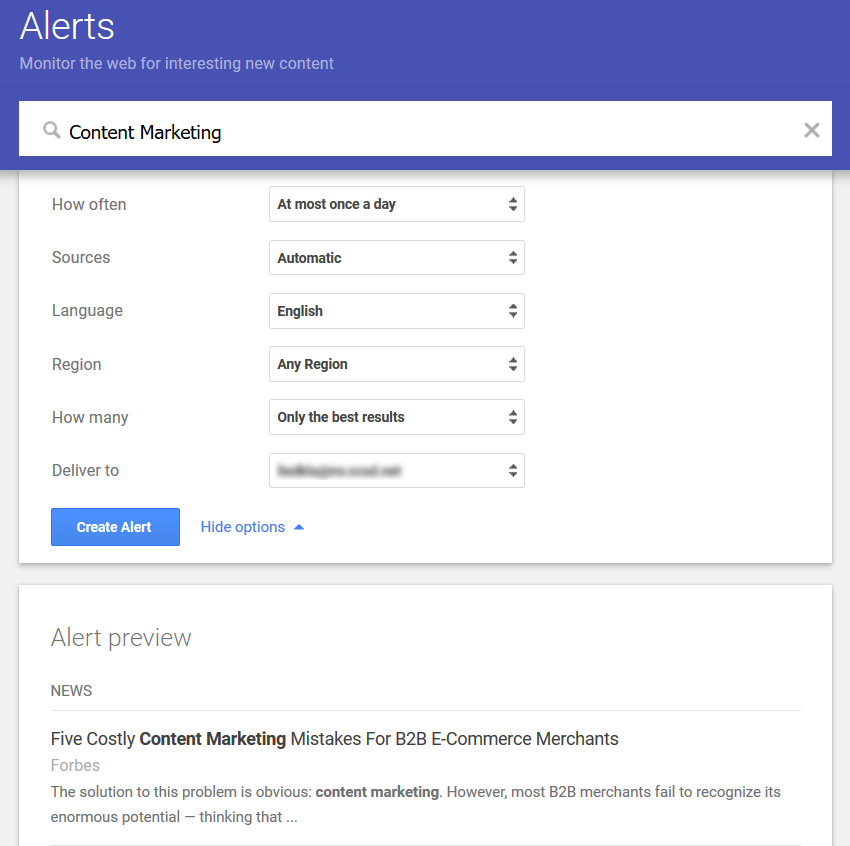The height and width of the screenshot is (846, 850).
Task: Open the Five Costly Content Marketing Mistakes article
Action: pyautogui.click(x=334, y=739)
